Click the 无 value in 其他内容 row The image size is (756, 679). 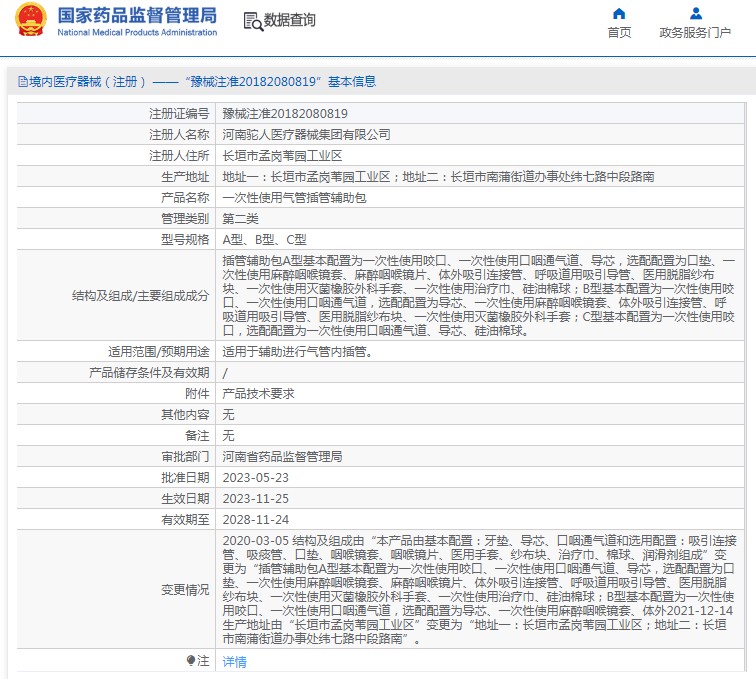coord(228,414)
